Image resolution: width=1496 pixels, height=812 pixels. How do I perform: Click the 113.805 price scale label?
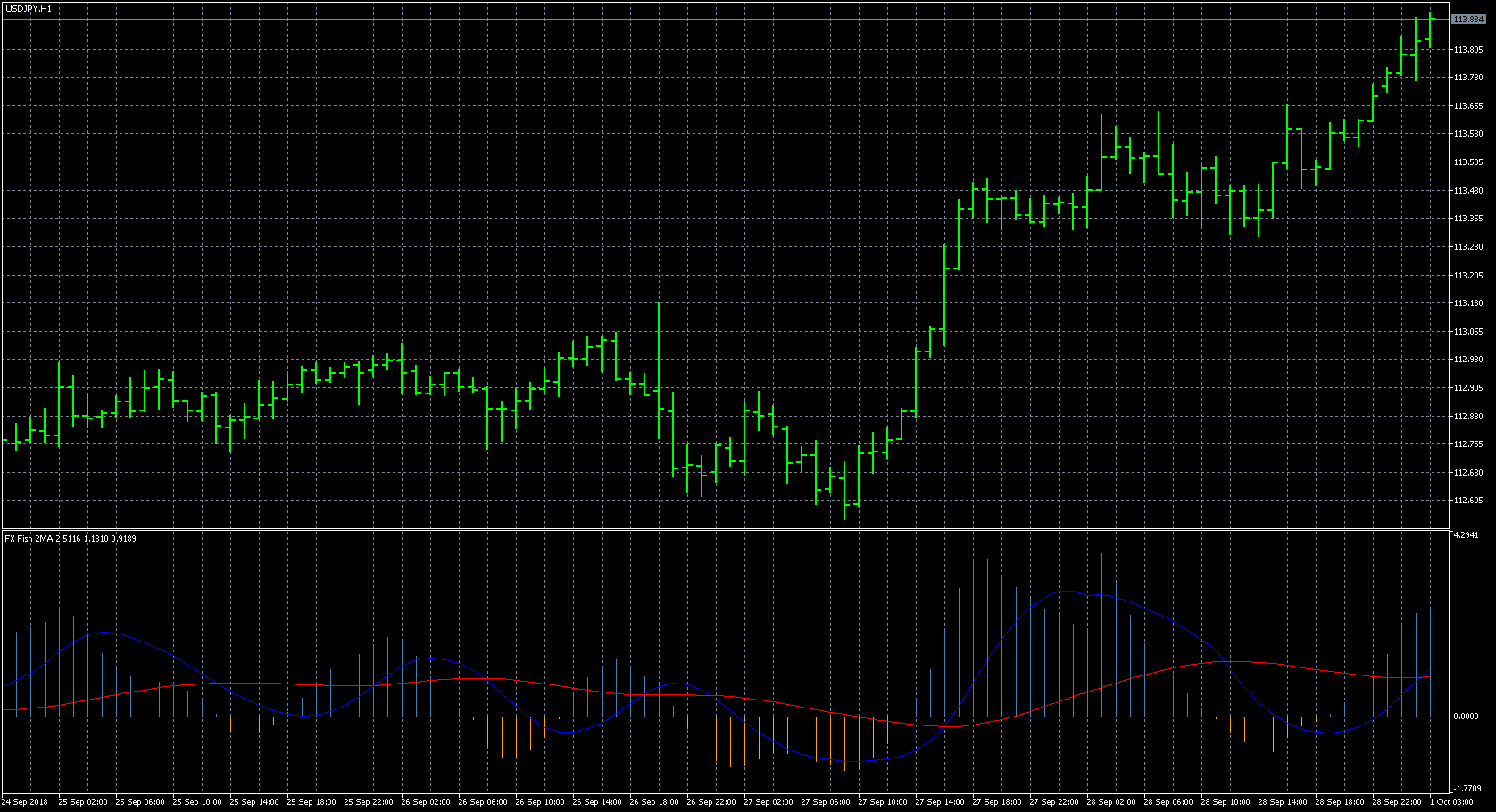point(1468,50)
